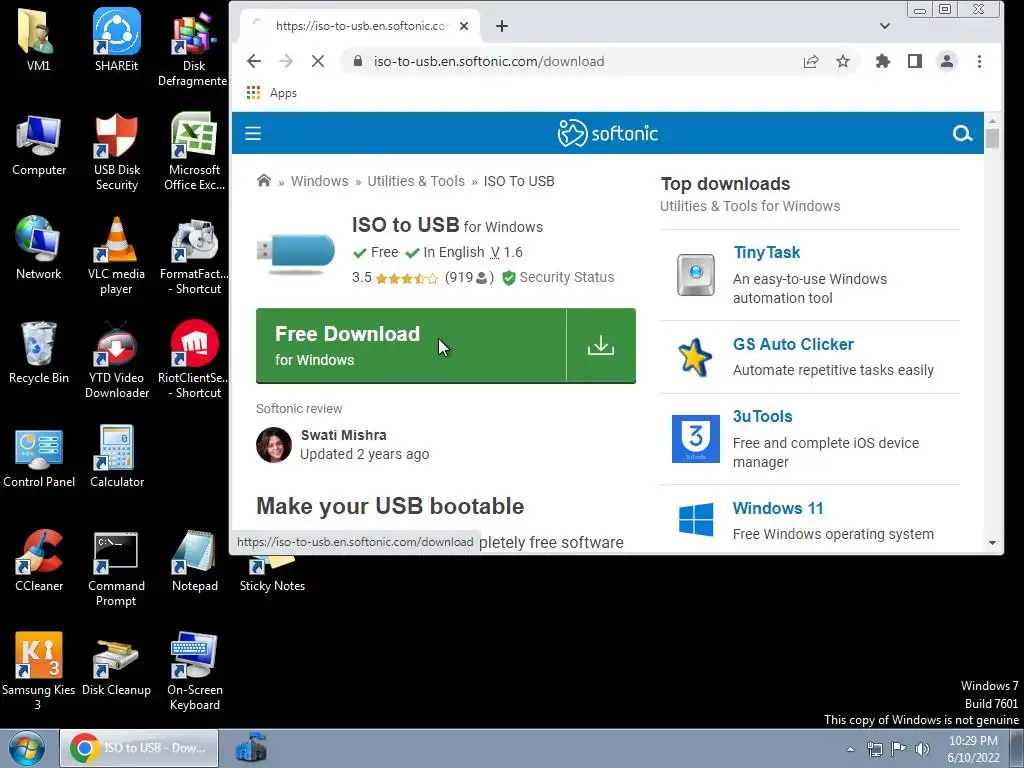Image resolution: width=1024 pixels, height=768 pixels.
Task: Select the Calculator desktop icon
Action: tap(117, 456)
